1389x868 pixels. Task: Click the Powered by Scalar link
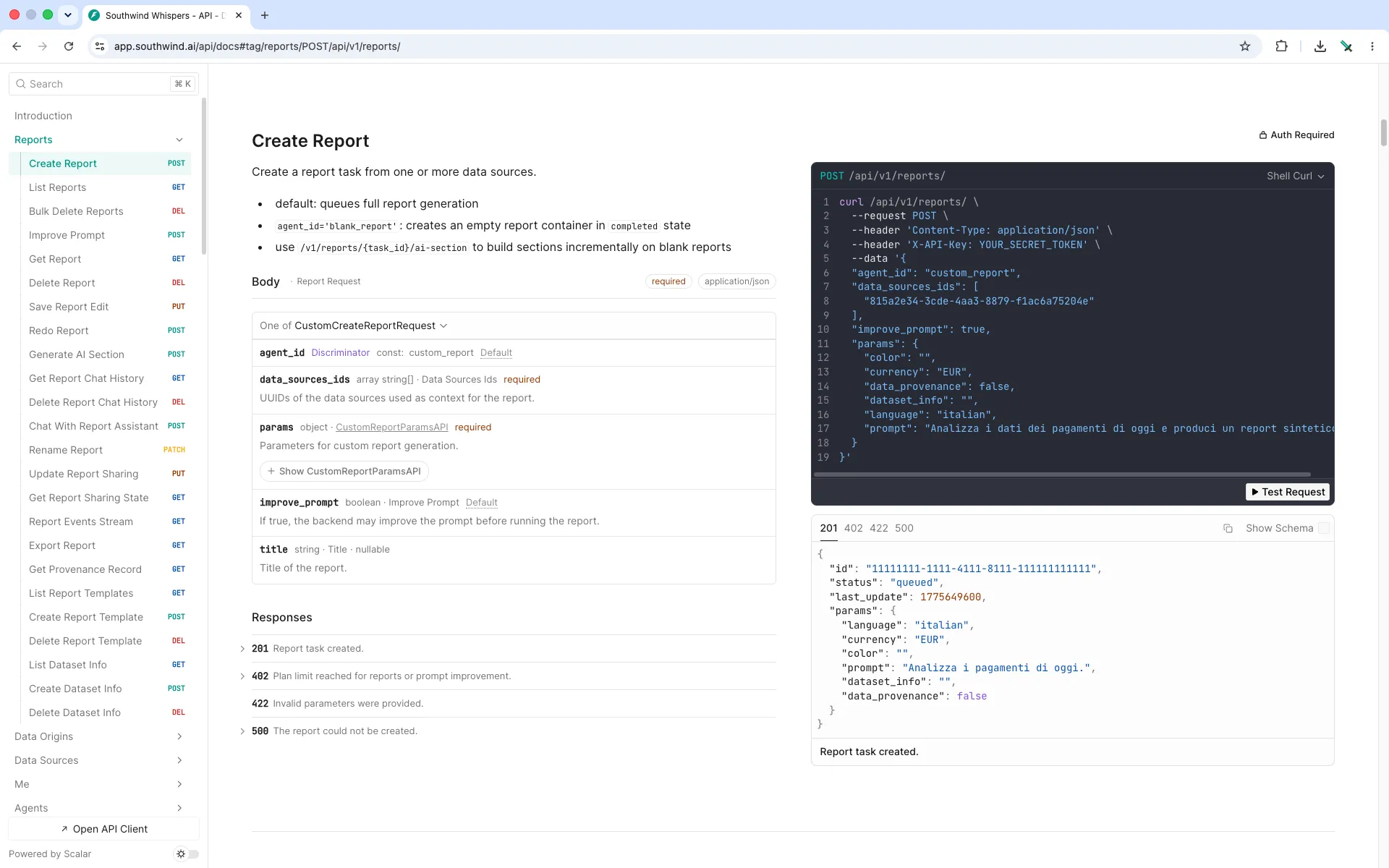click(x=50, y=854)
